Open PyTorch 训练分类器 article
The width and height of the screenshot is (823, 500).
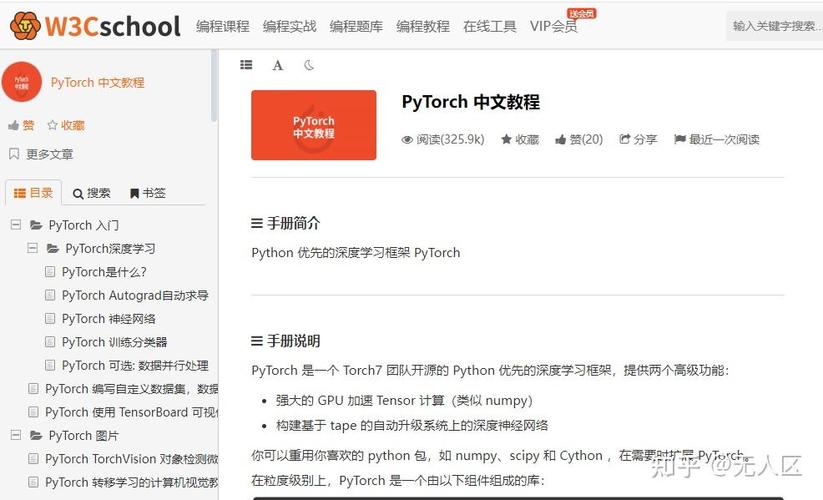[x=114, y=342]
